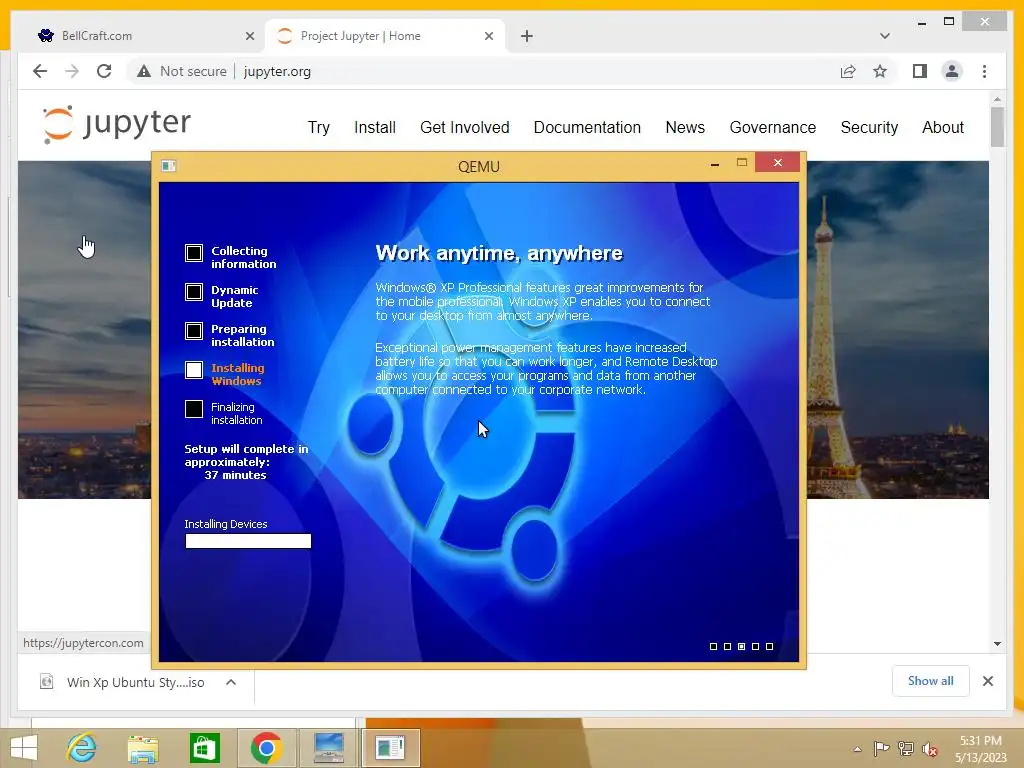This screenshot has height=768, width=1024.
Task: Click the Preparing installation checkbox
Action: [194, 331]
